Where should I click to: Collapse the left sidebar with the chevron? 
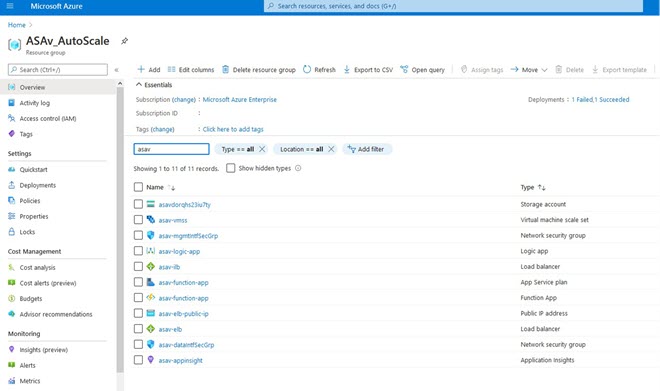pos(117,70)
